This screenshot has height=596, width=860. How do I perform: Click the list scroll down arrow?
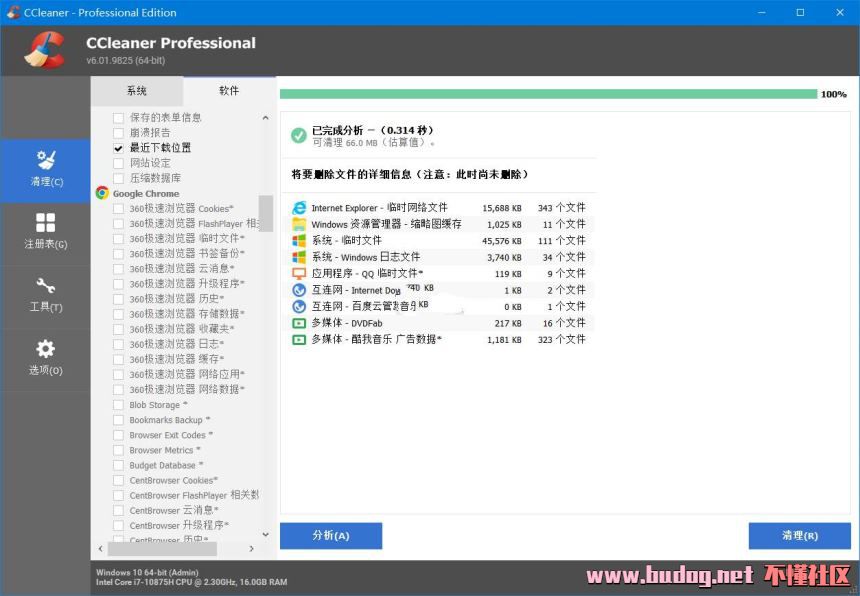[265, 534]
